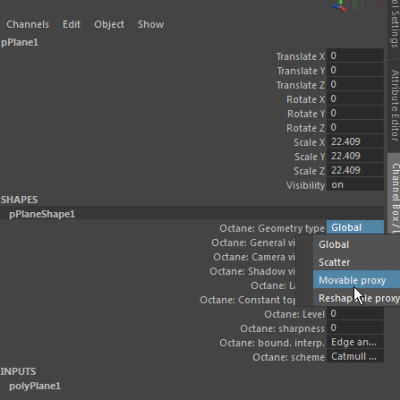Open the Object menu
This screenshot has width=400, height=400.
[x=109, y=24]
